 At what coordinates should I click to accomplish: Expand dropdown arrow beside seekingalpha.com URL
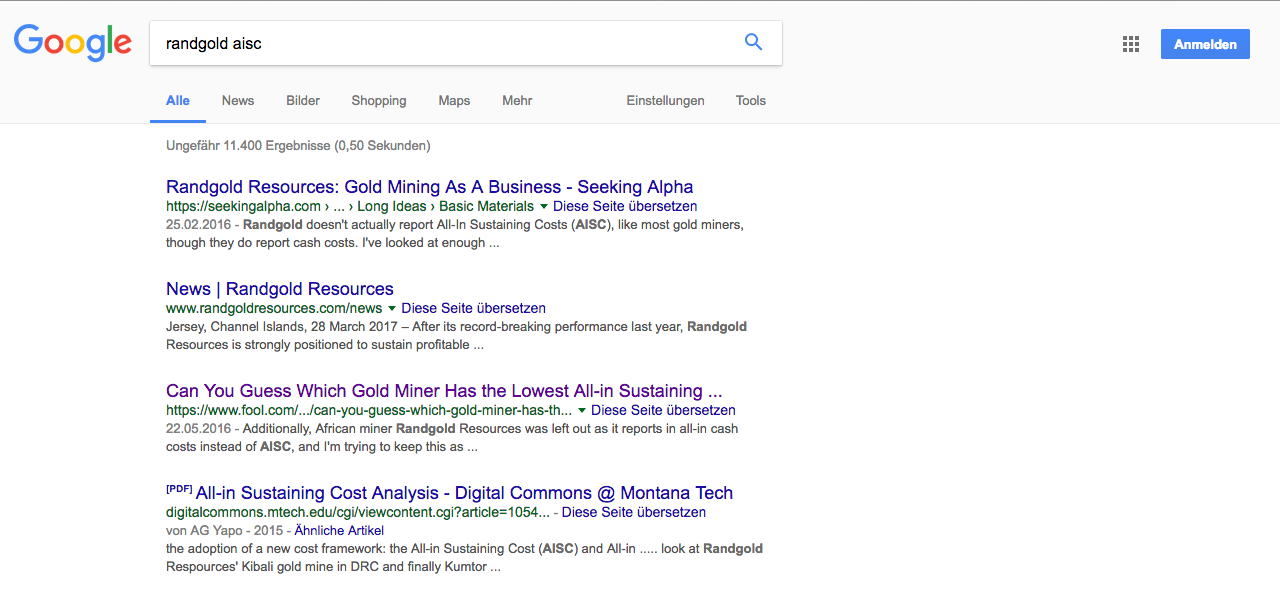(544, 207)
